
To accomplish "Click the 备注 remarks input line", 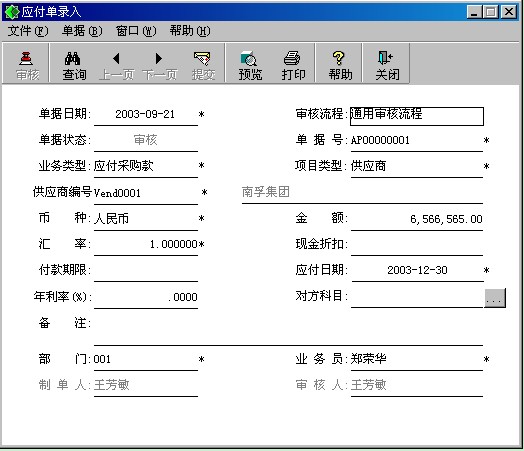I will pos(288,331).
